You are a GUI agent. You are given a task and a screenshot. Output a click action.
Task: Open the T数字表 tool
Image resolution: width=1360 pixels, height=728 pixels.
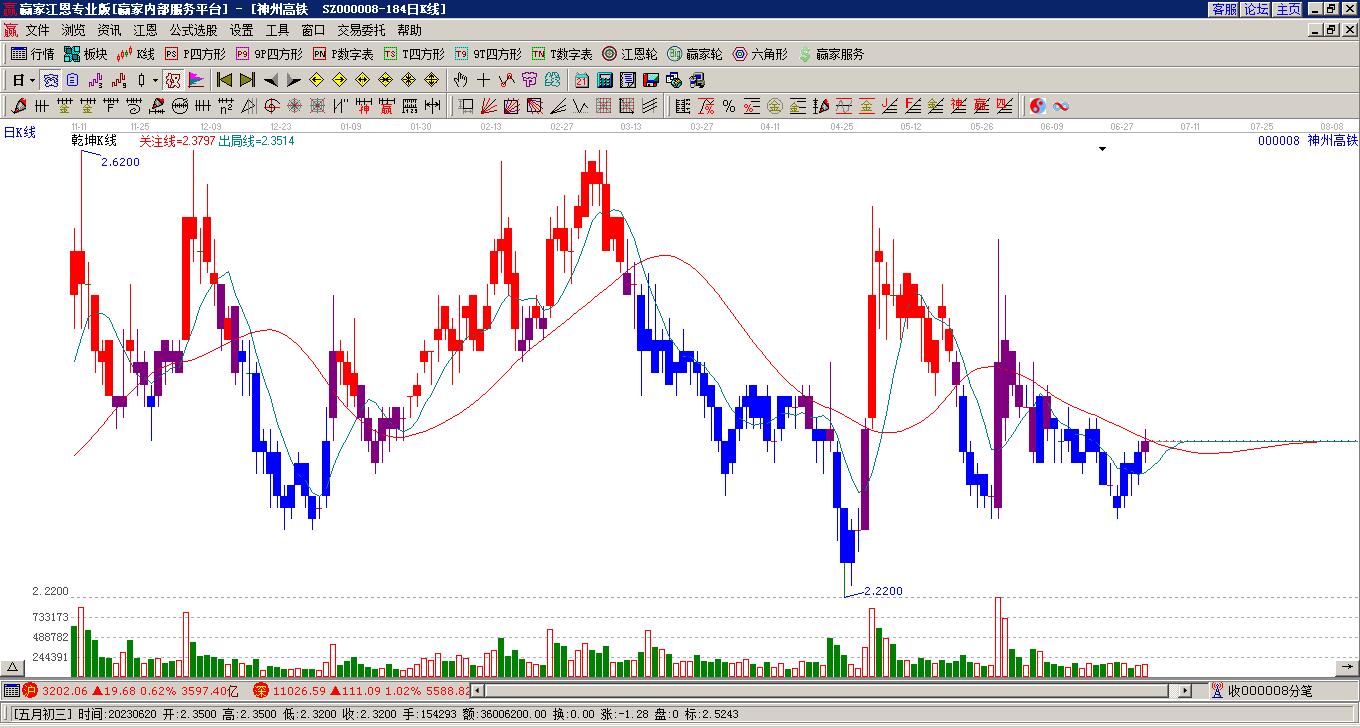click(562, 54)
